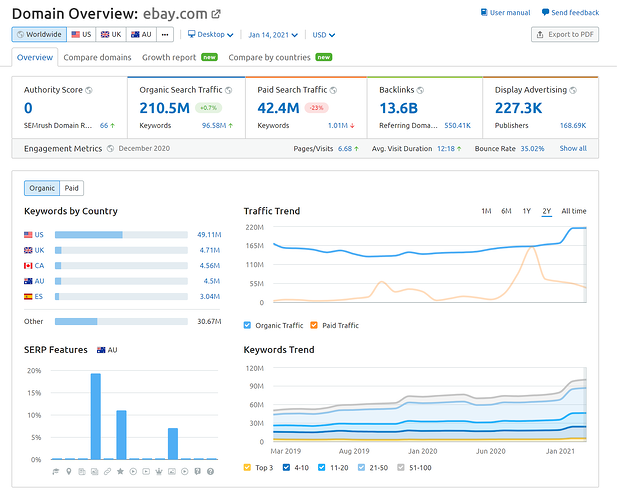
Task: Select the US database button
Action: (x=82, y=35)
